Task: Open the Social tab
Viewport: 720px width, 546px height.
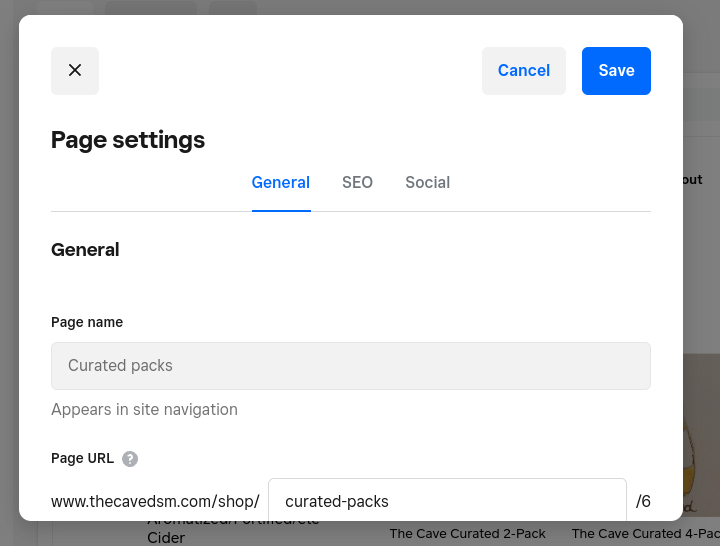Action: 427,183
